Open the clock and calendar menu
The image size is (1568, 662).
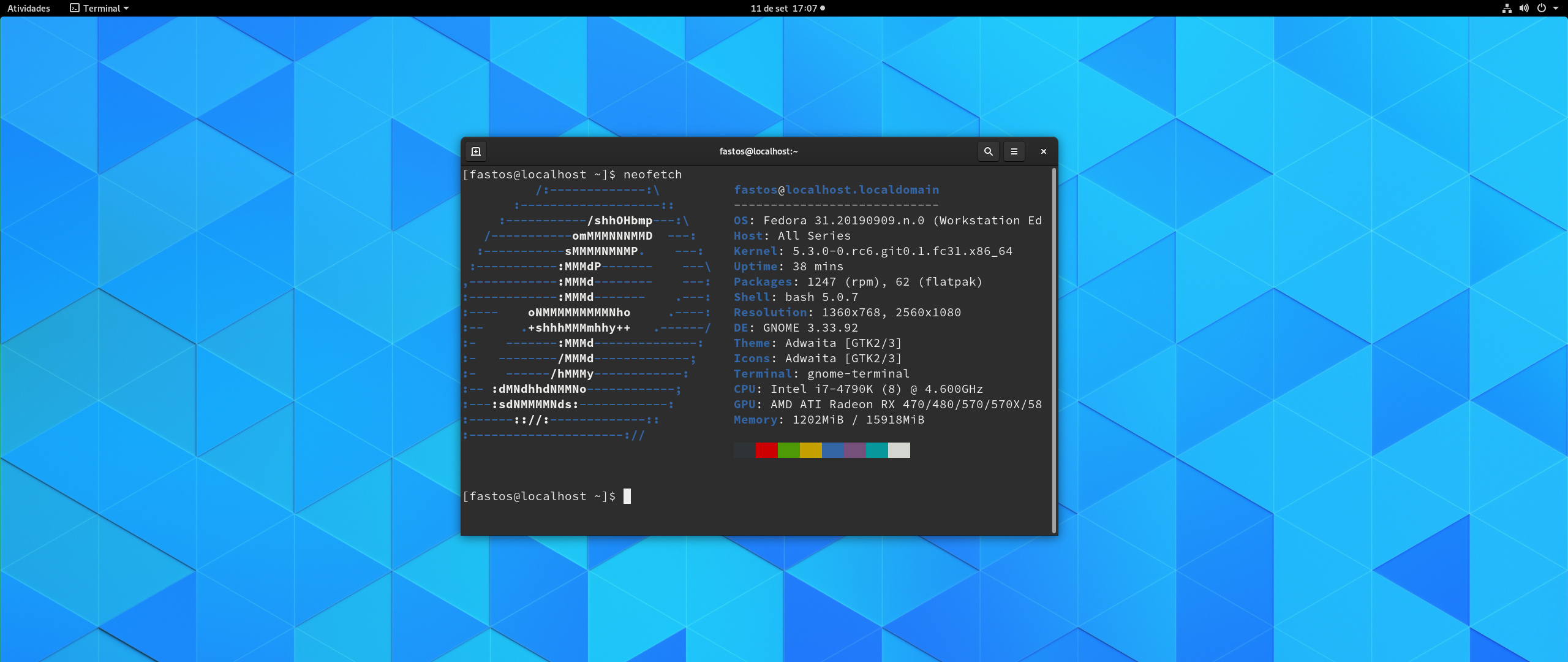tap(784, 9)
